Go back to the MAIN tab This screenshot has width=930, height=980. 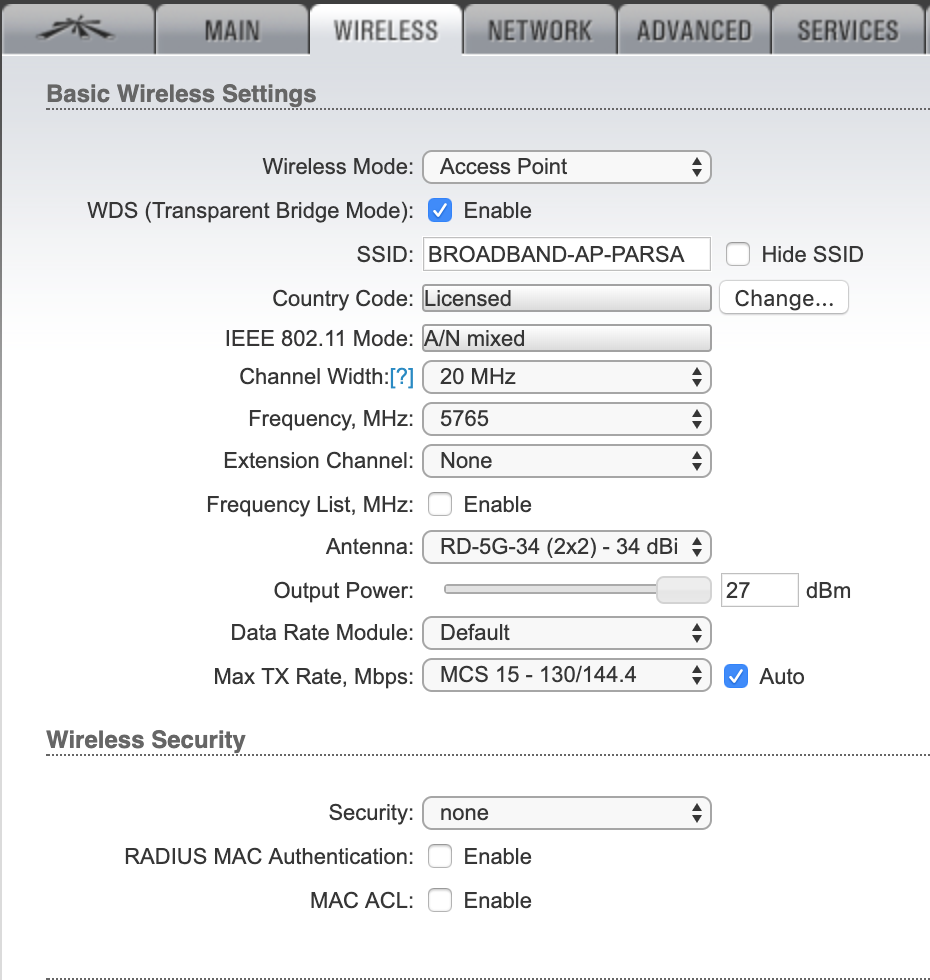232,30
